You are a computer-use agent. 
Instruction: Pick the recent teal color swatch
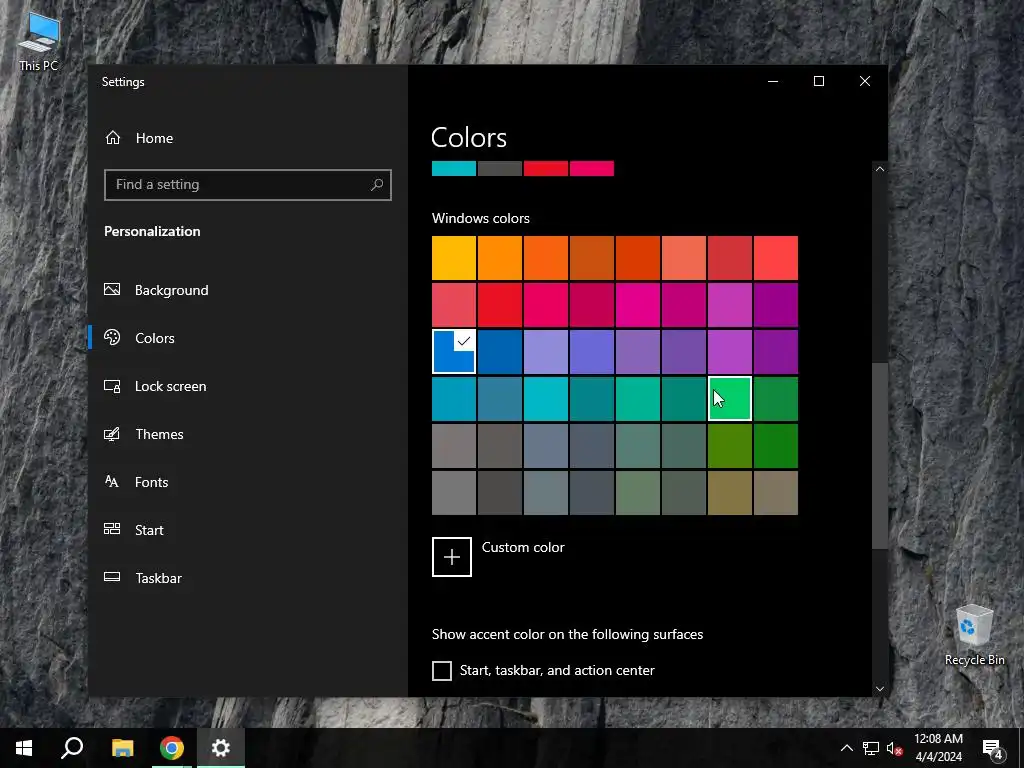click(454, 168)
